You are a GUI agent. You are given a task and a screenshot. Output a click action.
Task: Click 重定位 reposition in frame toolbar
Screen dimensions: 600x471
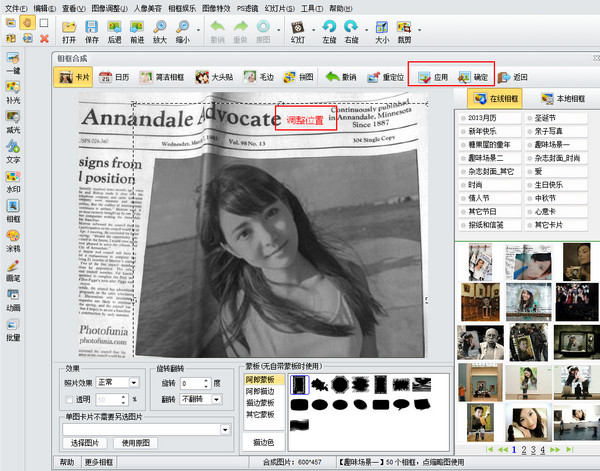coord(386,77)
